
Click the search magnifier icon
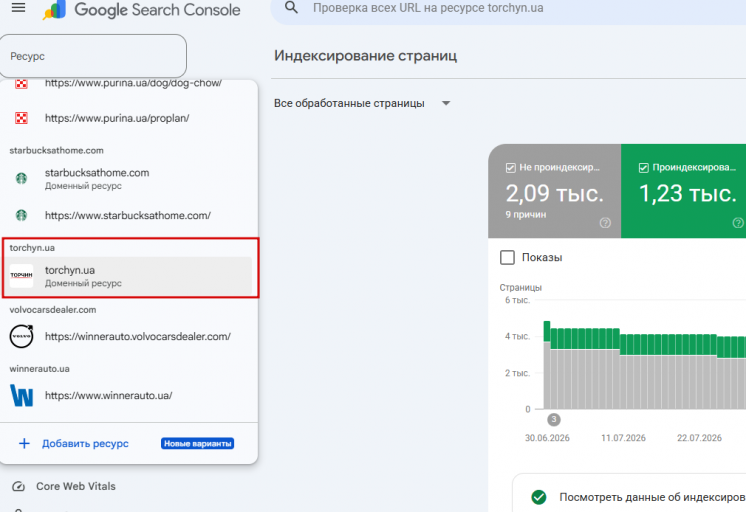pos(291,7)
